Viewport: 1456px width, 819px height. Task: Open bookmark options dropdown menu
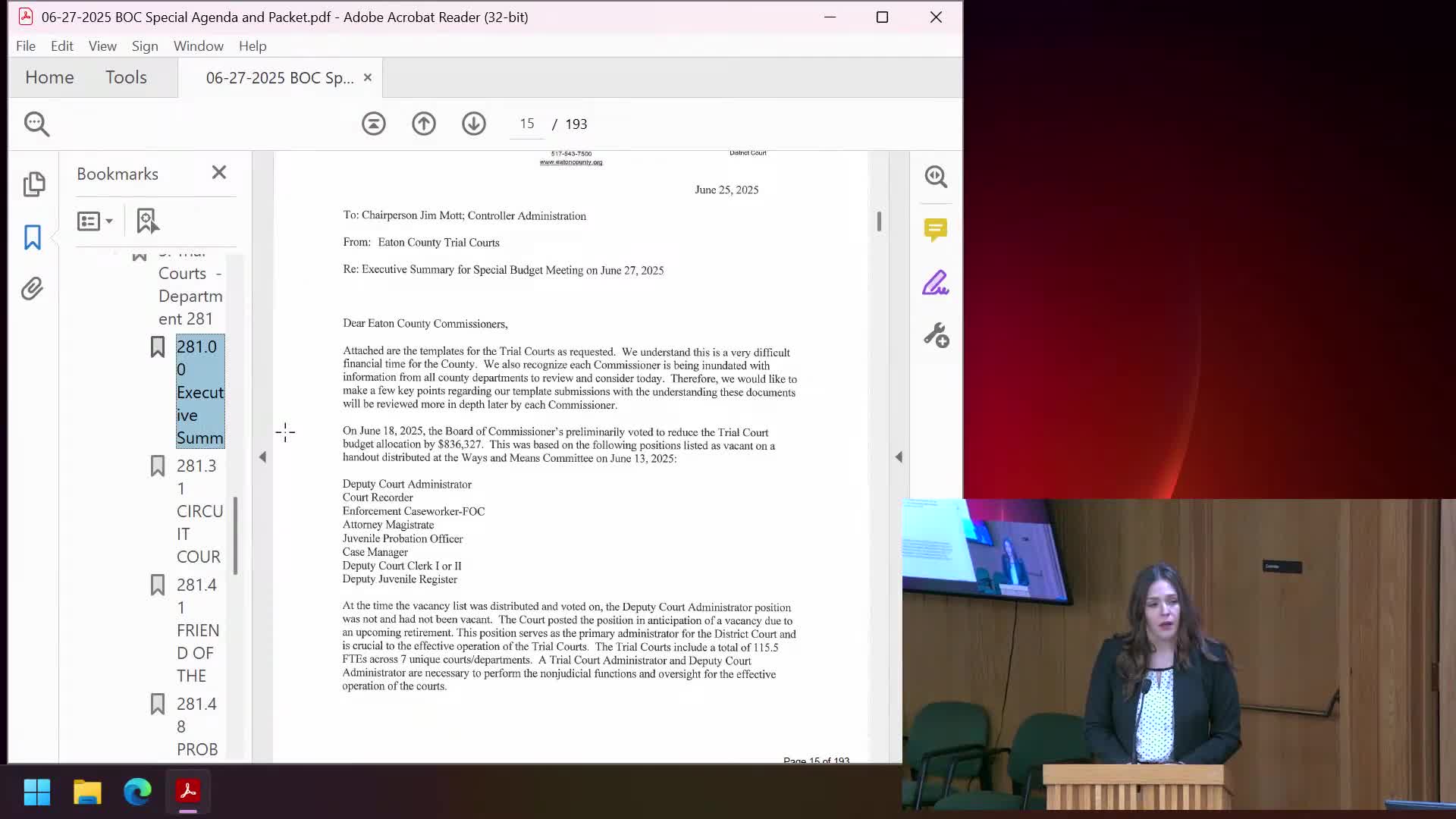tap(95, 221)
